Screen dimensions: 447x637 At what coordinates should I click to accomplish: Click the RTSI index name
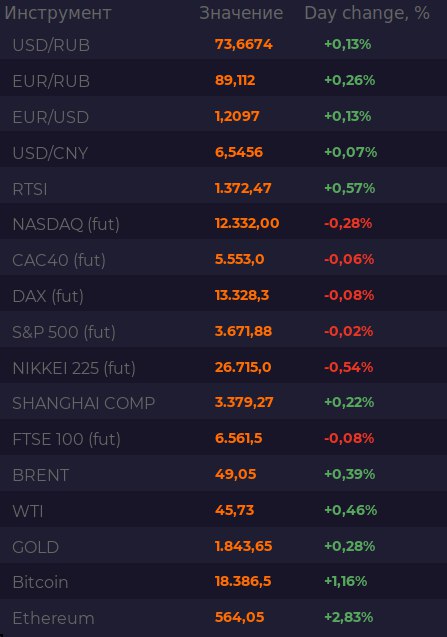(30, 189)
